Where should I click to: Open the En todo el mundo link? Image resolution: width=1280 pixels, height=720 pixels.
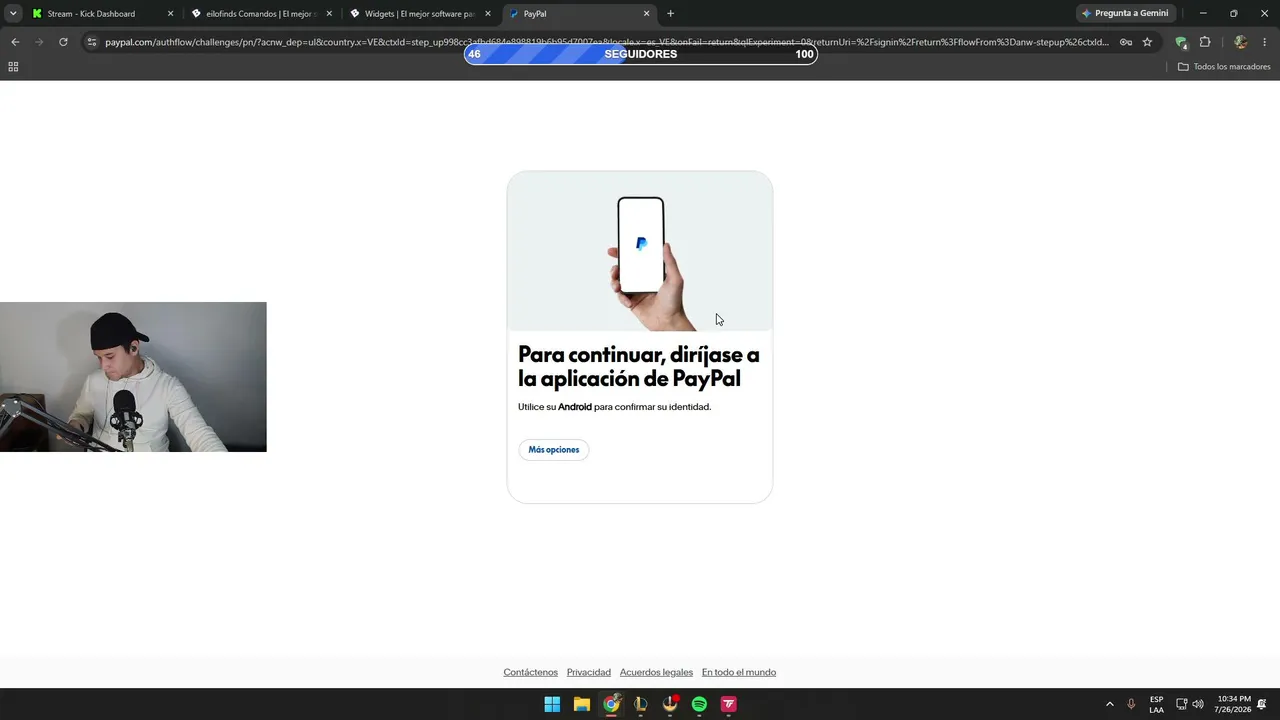point(739,672)
